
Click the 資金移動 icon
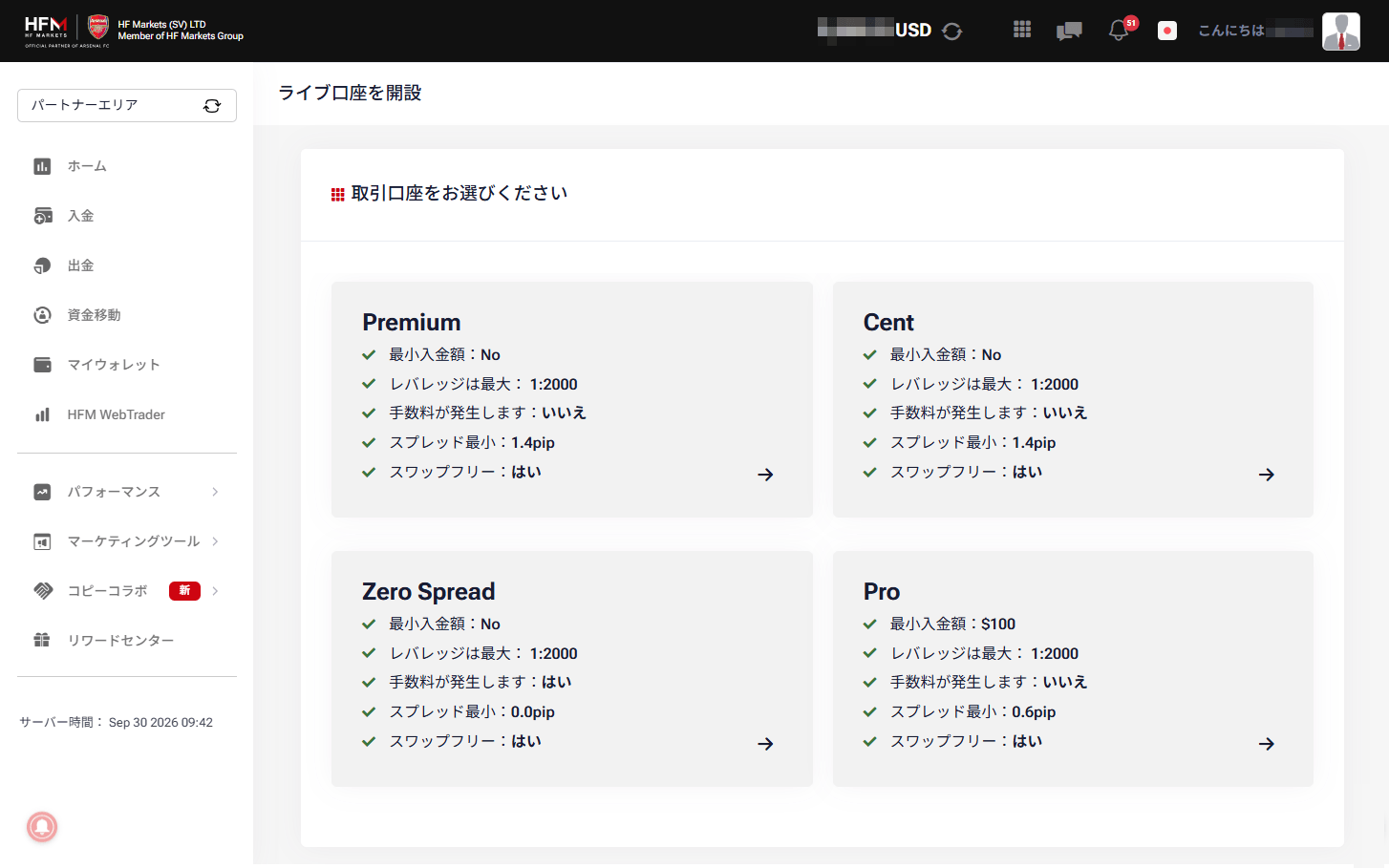[x=42, y=315]
